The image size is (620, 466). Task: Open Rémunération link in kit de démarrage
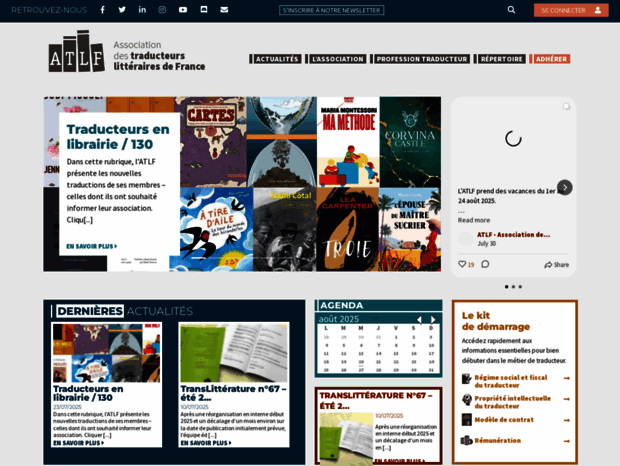[498, 440]
